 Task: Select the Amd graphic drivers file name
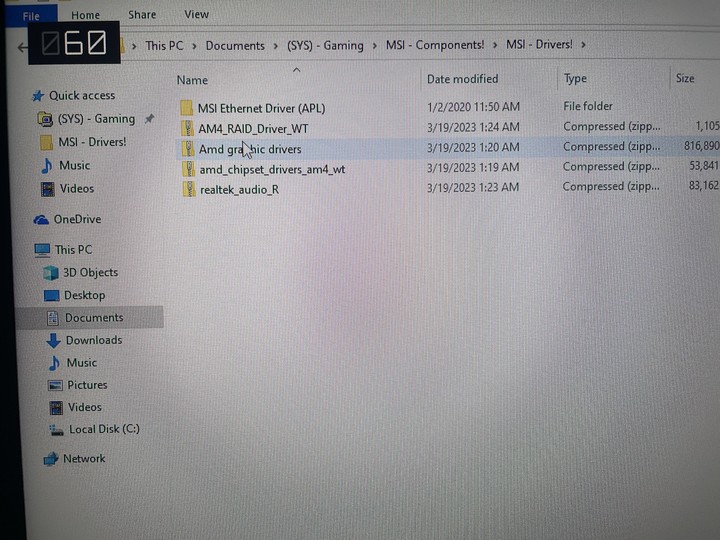pos(250,149)
